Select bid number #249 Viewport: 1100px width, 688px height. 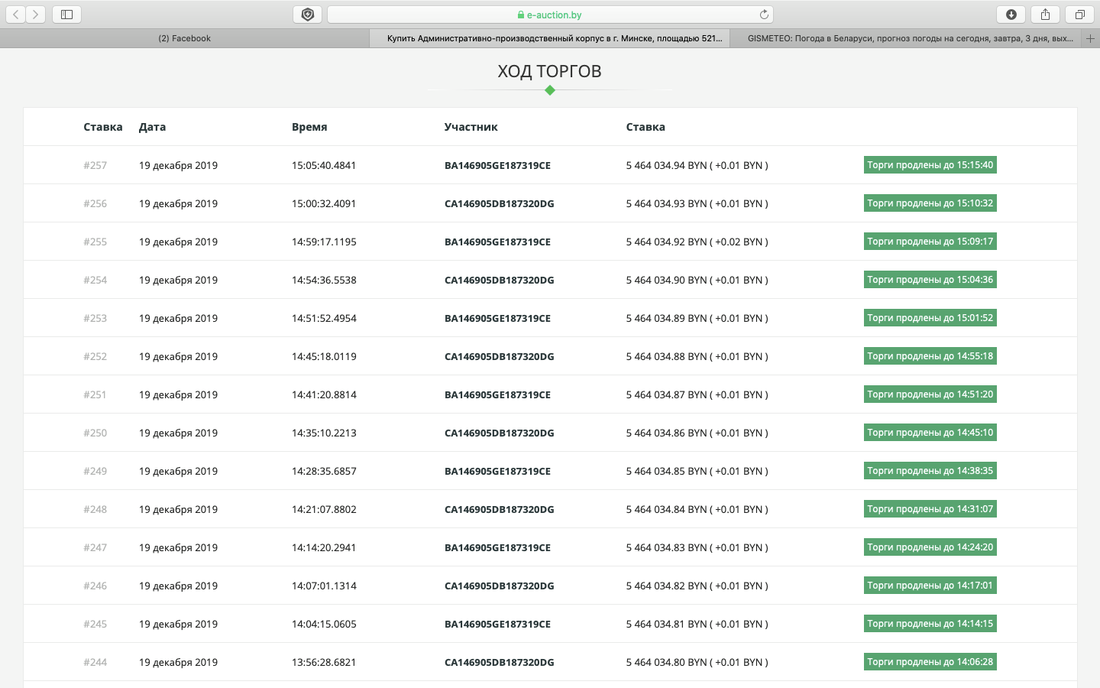(x=95, y=471)
